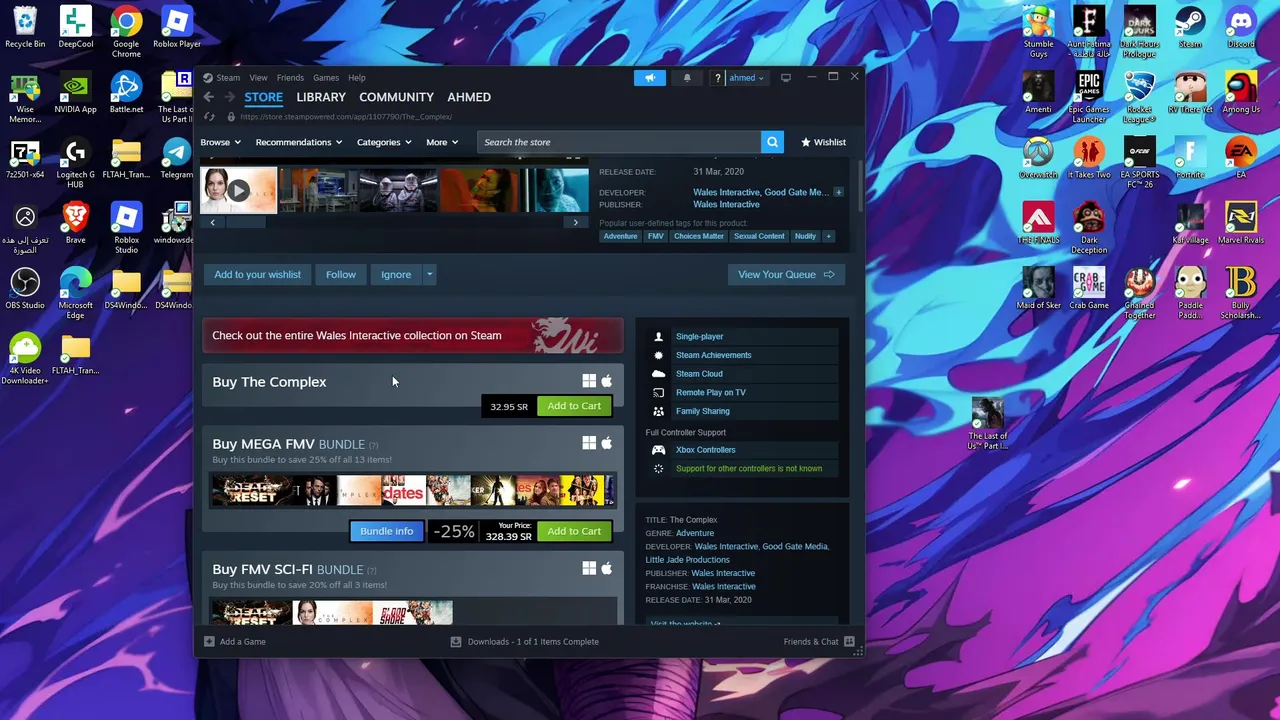Viewport: 1280px width, 720px height.
Task: Open the View menu
Action: pyautogui.click(x=258, y=78)
